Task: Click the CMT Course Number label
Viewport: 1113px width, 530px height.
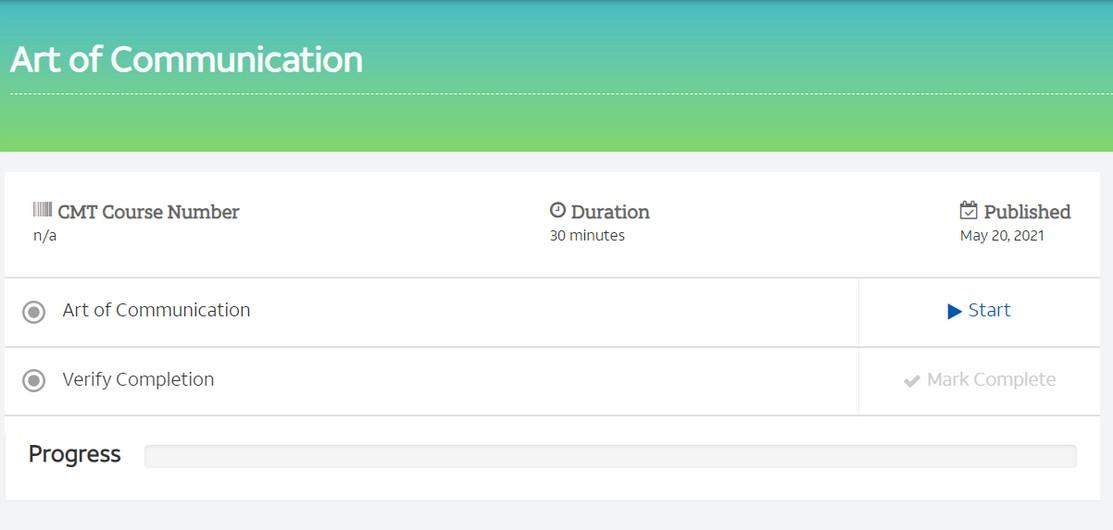Action: point(148,212)
